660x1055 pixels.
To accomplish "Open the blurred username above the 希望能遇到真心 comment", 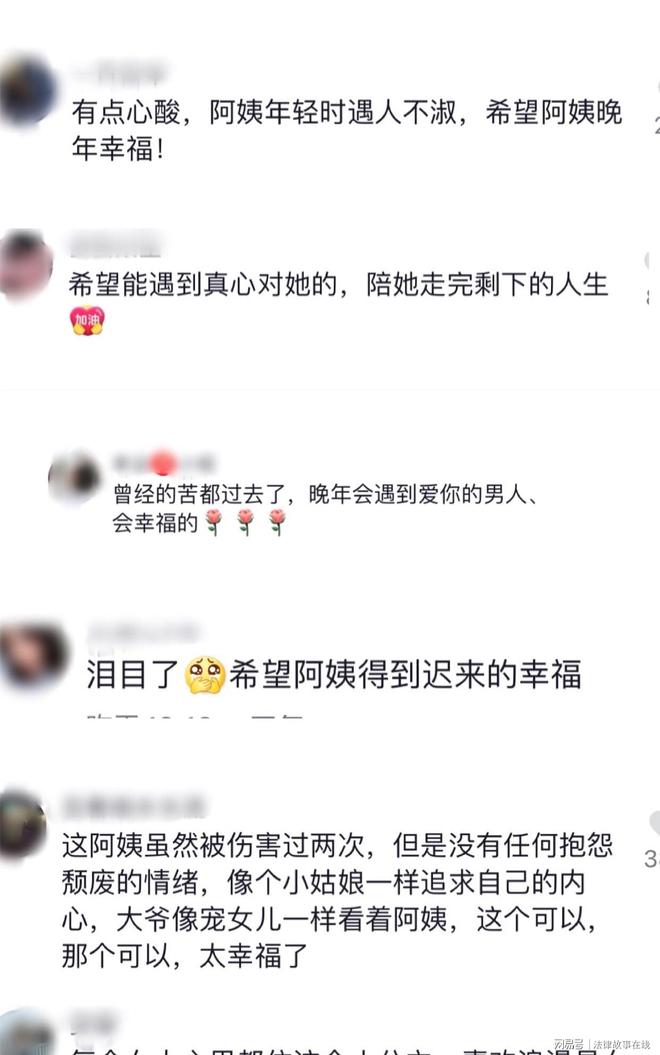I will click(x=116, y=244).
